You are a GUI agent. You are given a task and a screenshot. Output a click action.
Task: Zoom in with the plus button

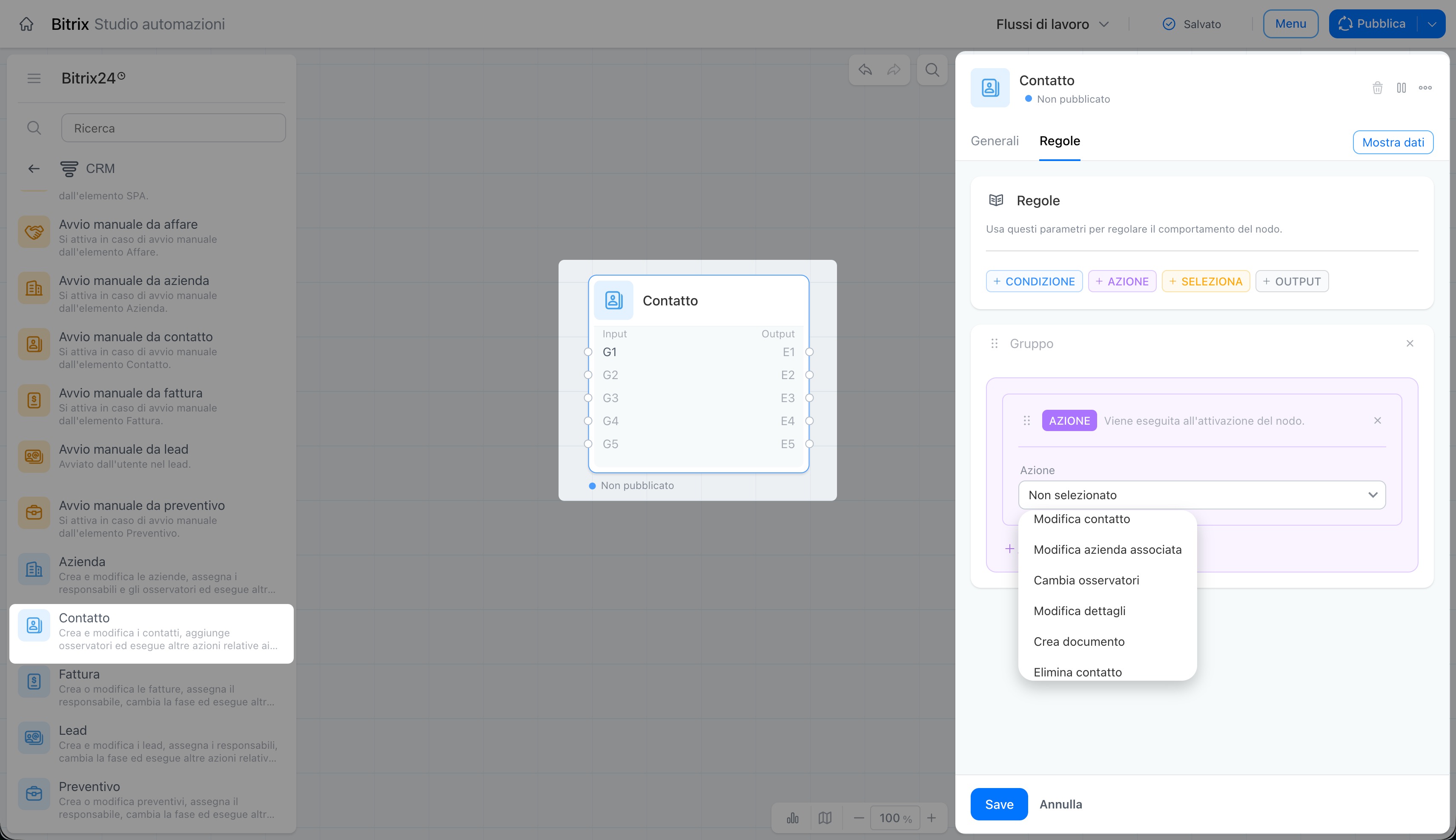[931, 818]
